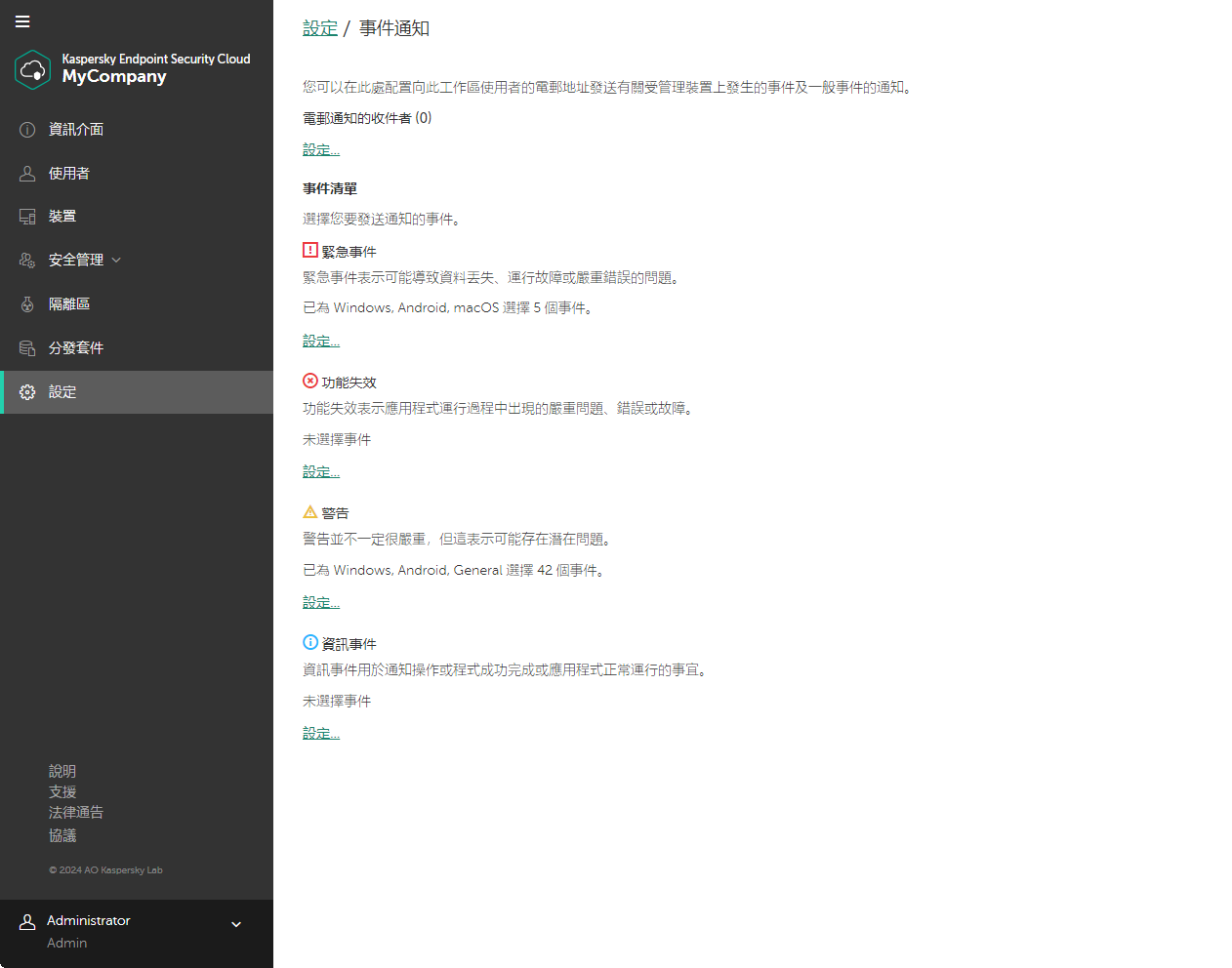Select 設定 in the breadcrumb
The image size is (1232, 968).
click(x=319, y=28)
